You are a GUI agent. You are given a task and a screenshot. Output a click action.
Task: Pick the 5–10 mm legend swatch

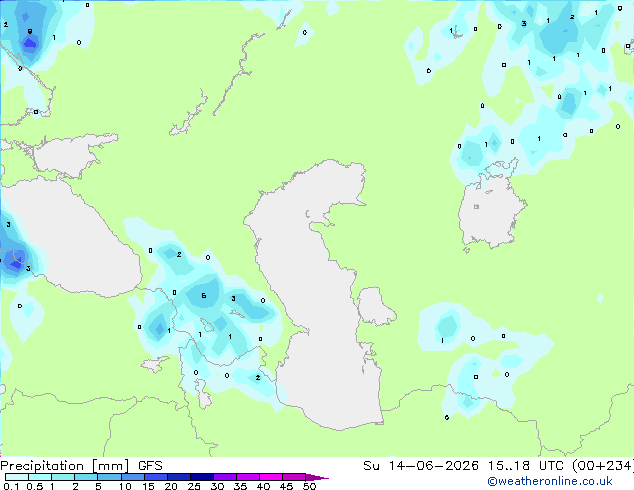click(109, 477)
